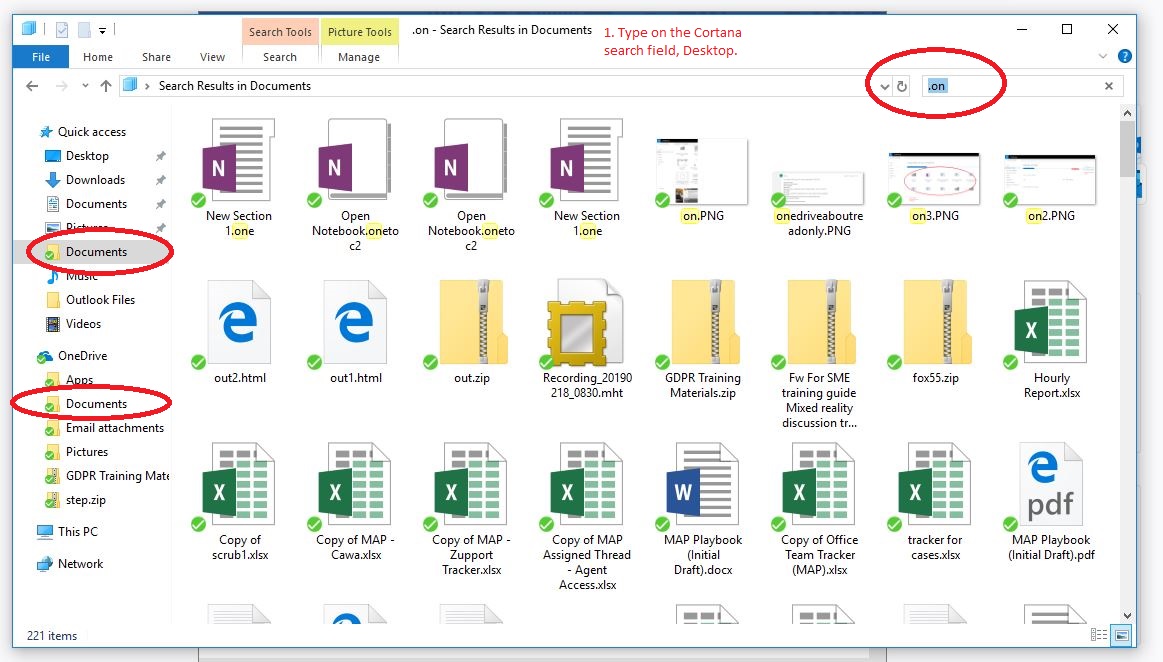Switch to large thumbnails view icon
This screenshot has width=1163, height=662.
(1121, 635)
